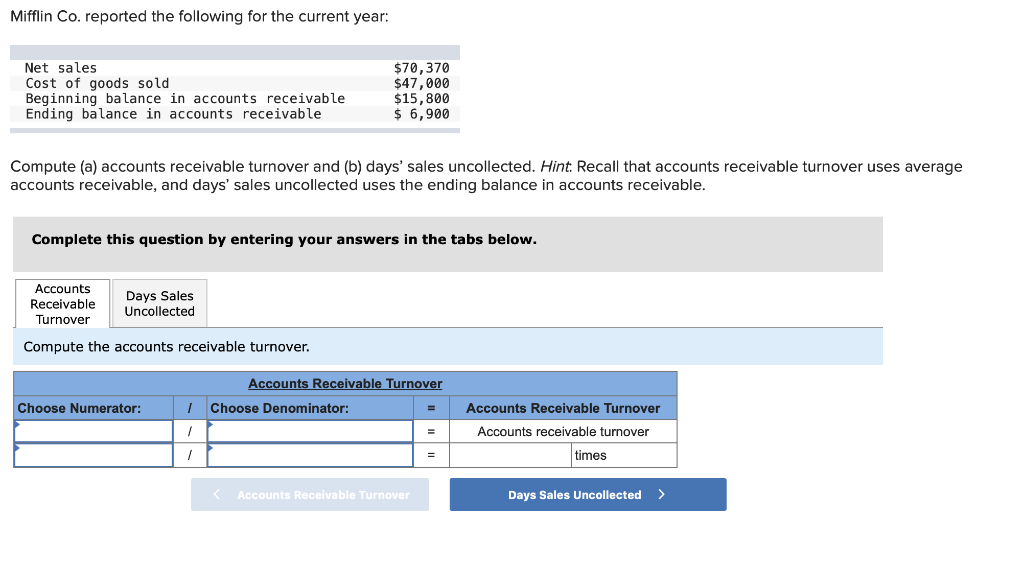Screen dimensions: 1024x567
Task: Open first-row Choose Numerator dropdown
Action: click(93, 431)
